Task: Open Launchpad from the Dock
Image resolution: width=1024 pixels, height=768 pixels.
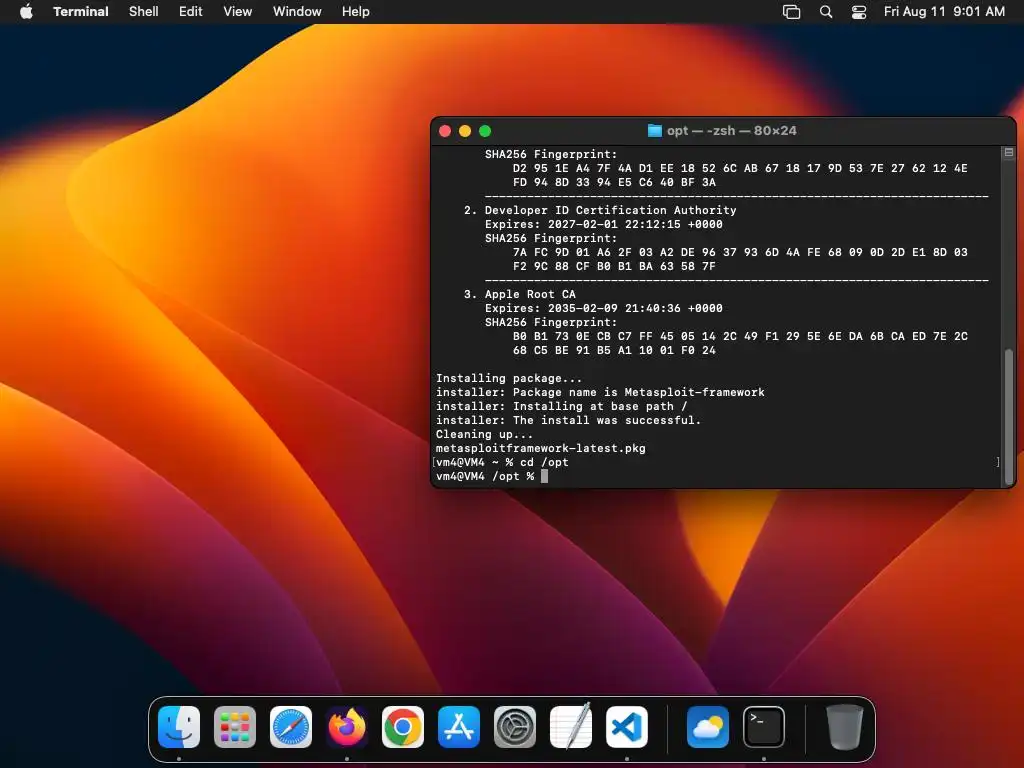Action: tap(234, 726)
